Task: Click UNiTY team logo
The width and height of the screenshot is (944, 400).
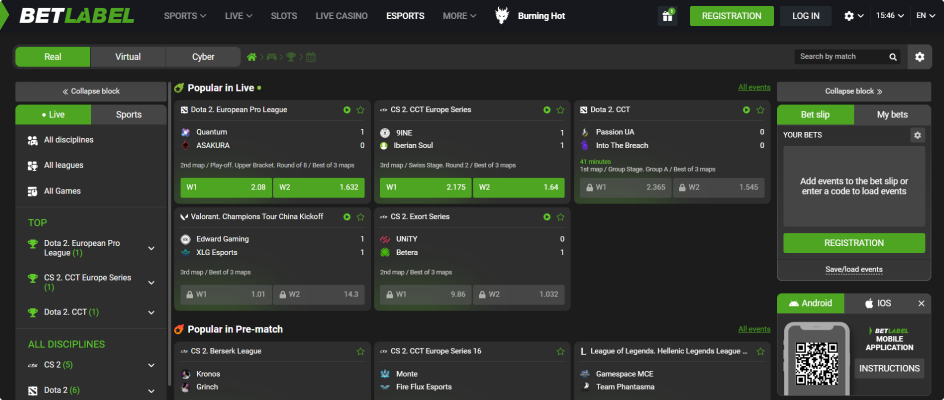Action: (x=385, y=239)
